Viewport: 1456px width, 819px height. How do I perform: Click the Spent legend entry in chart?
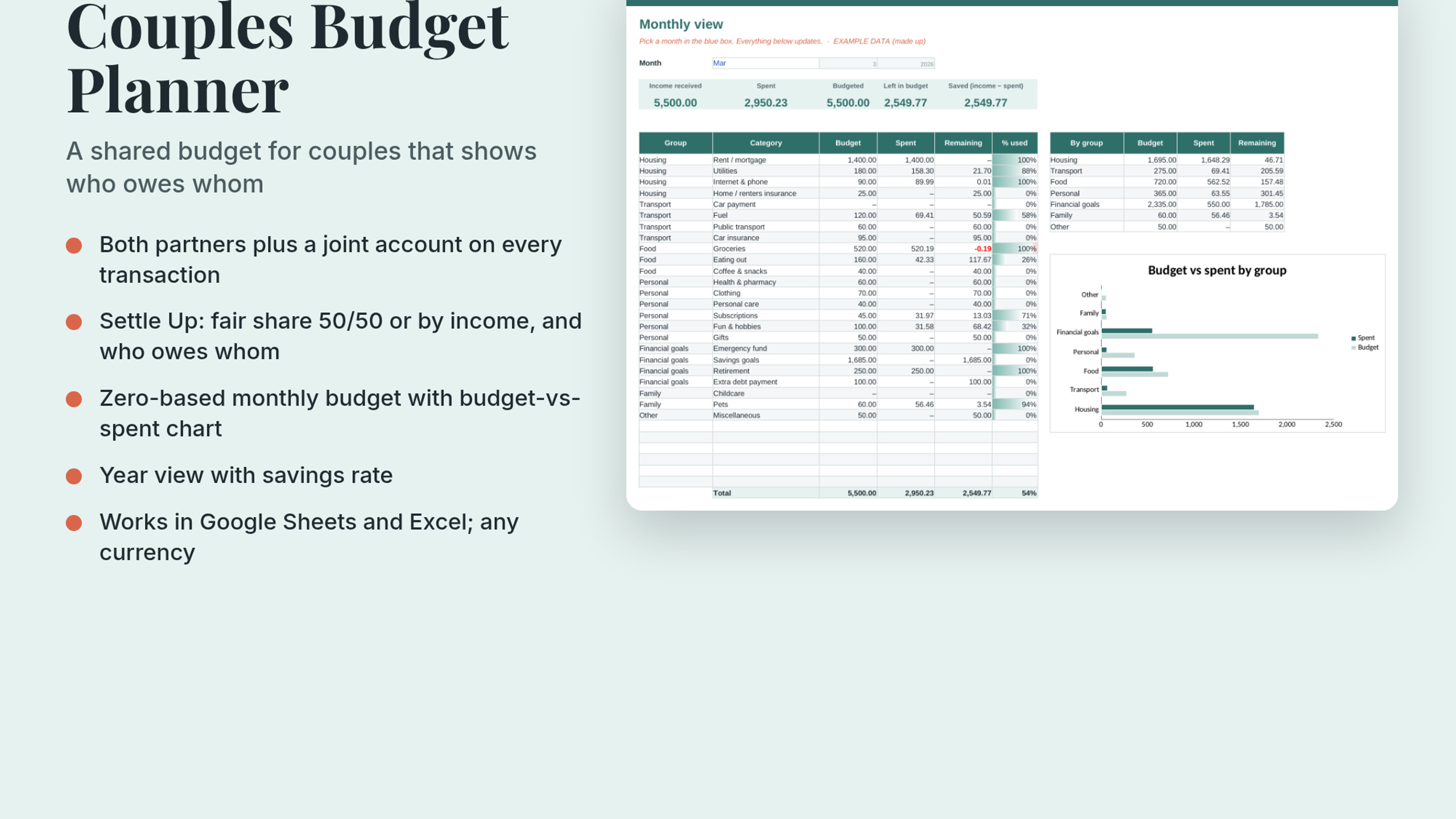(1363, 338)
